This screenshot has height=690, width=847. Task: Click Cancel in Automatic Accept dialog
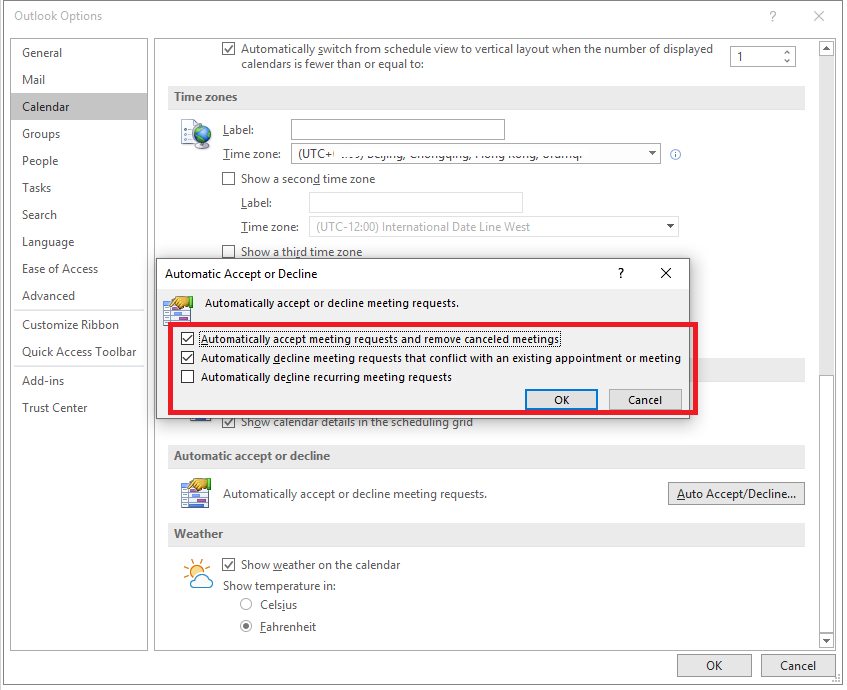point(645,400)
